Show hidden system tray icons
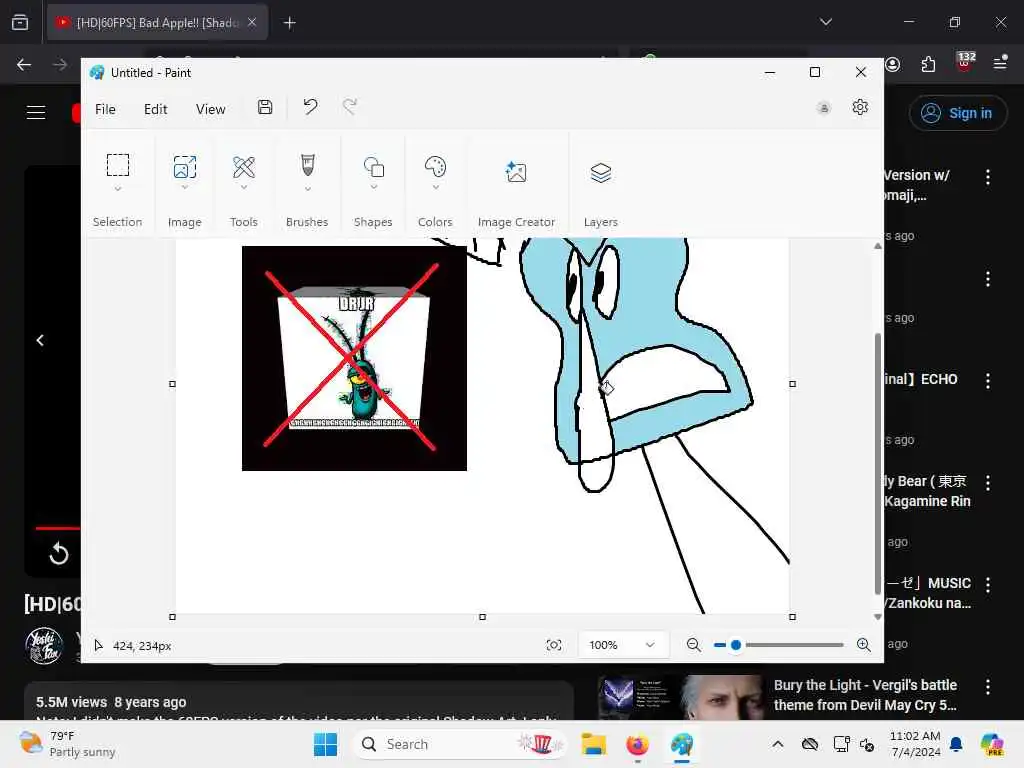 (777, 744)
